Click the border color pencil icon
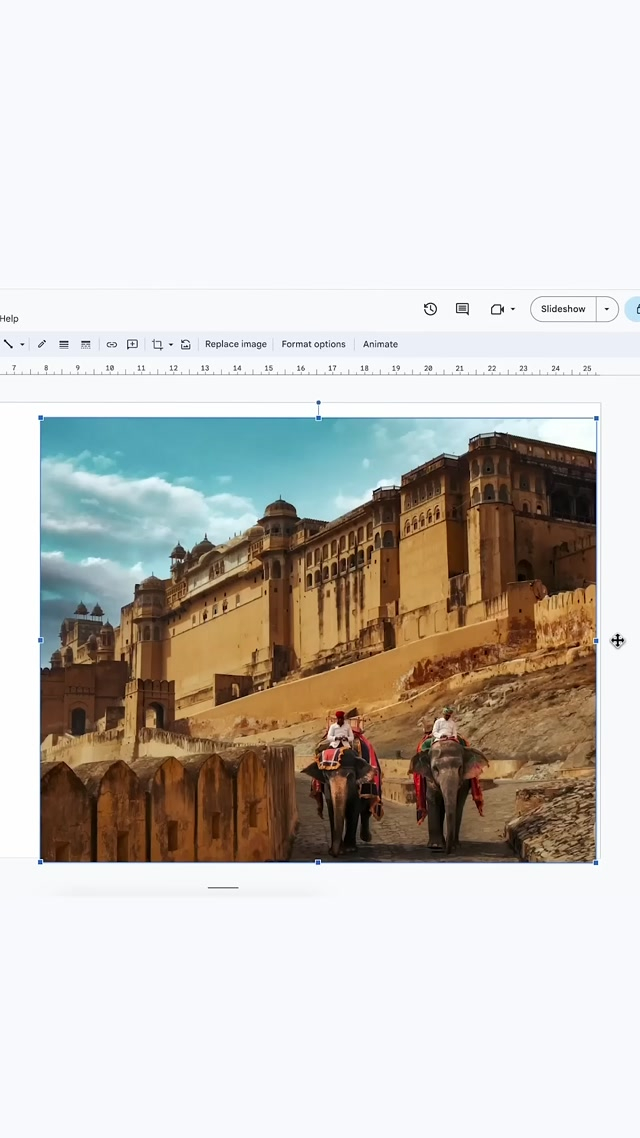Image resolution: width=640 pixels, height=1138 pixels. click(x=42, y=344)
